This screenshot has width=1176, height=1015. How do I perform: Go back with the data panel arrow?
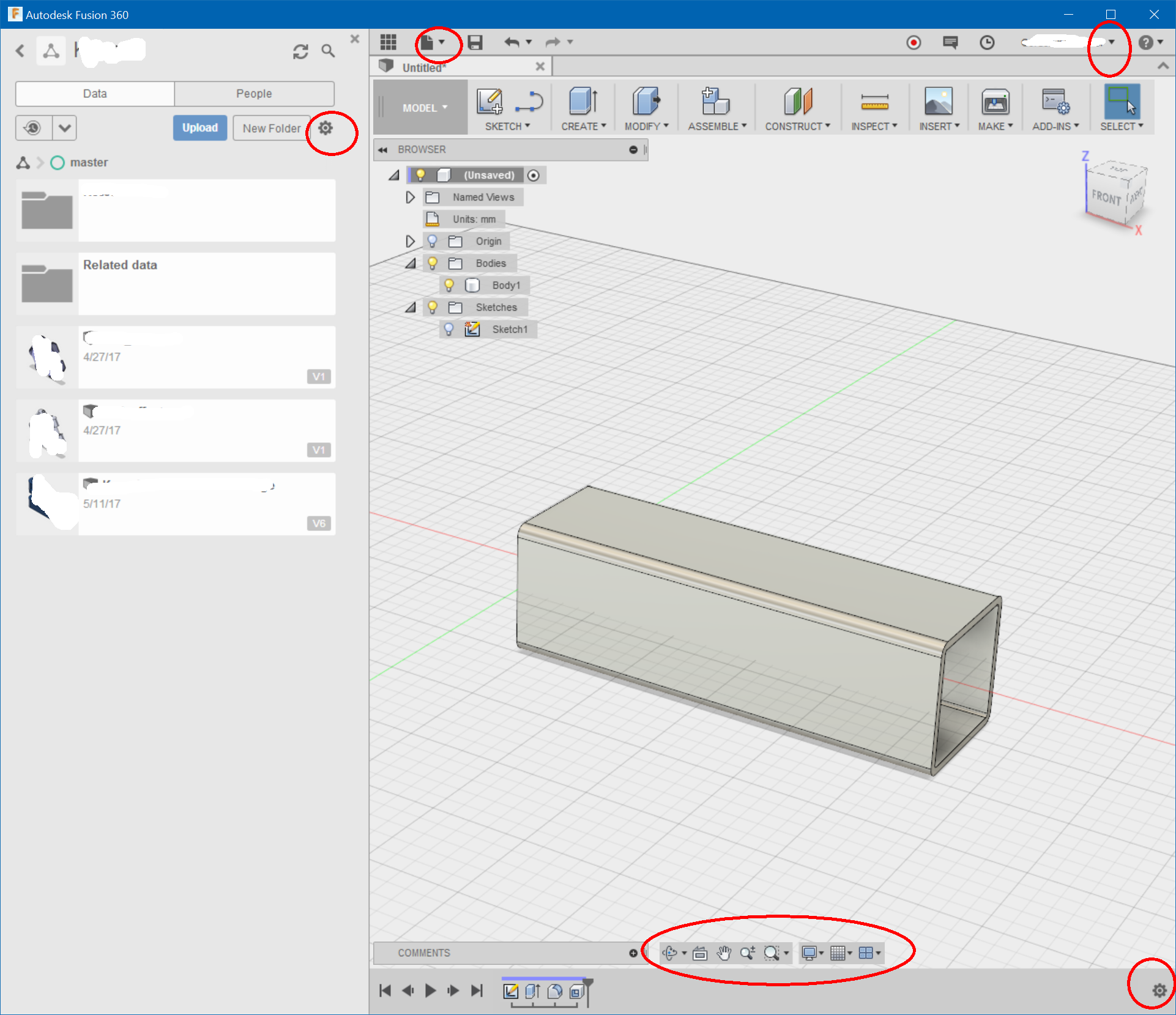(20, 51)
